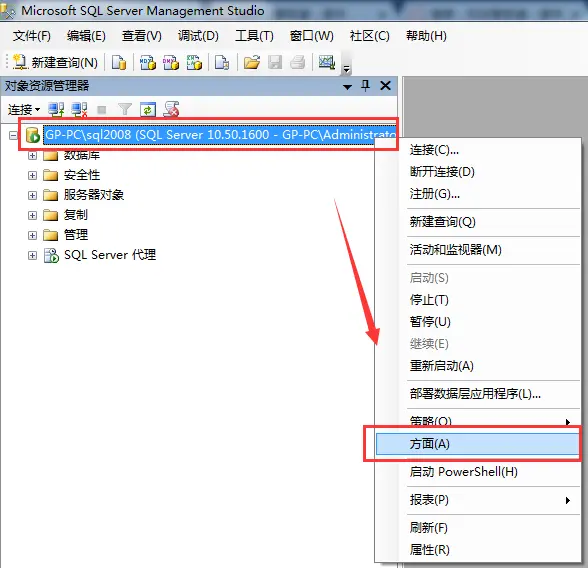Click the filter funnel icon
588x568 pixels.
(x=124, y=109)
